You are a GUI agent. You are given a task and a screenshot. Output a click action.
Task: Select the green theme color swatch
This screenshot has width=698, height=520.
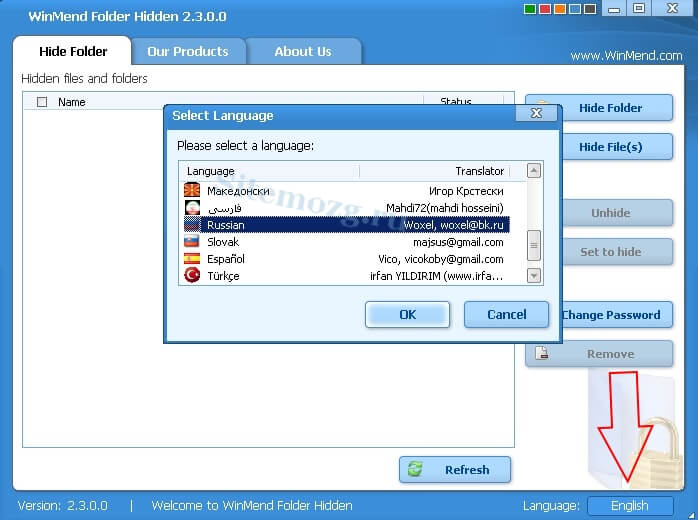click(530, 9)
